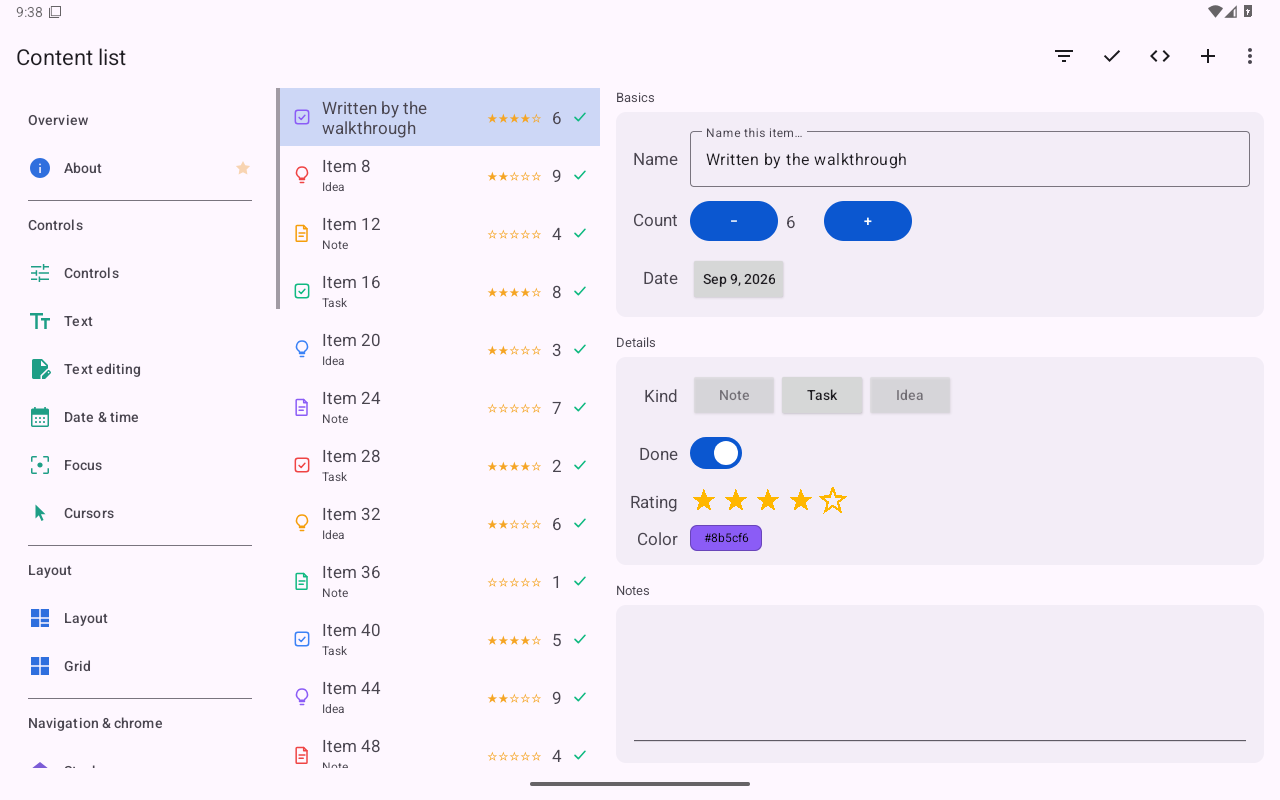Open the Text editing page
The height and width of the screenshot is (800, 1280).
140,369
